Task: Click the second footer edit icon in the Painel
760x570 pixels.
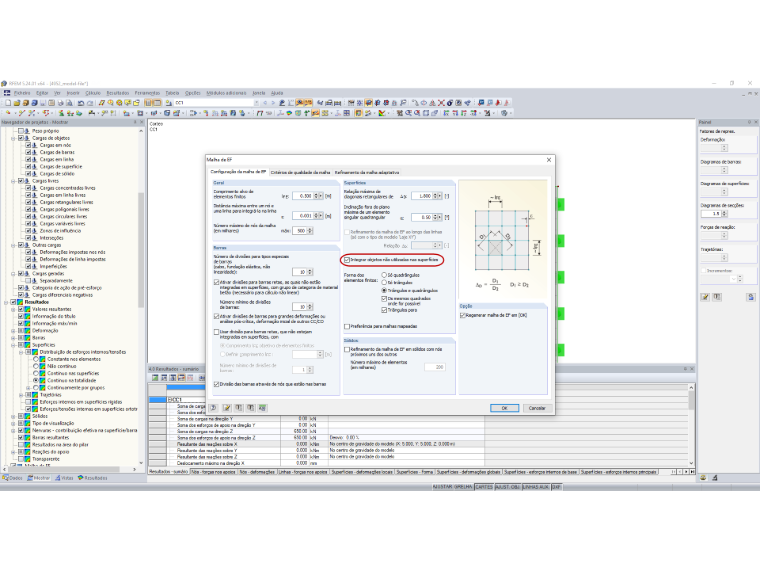Action: click(717, 297)
